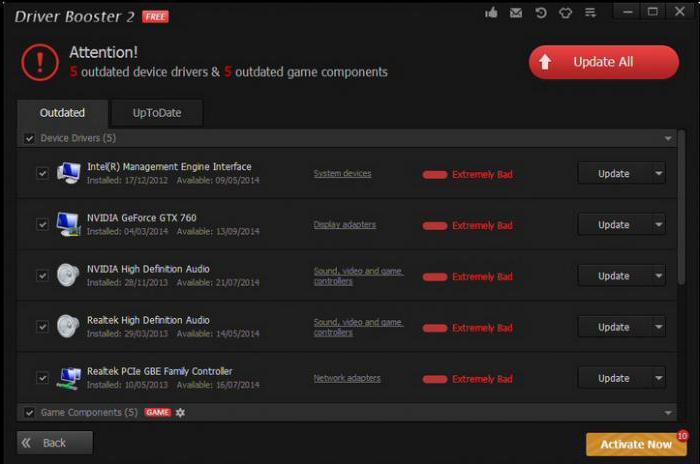
Task: Open Update dropdown for NVIDIA GeForce GTX 760
Action: (x=658, y=225)
